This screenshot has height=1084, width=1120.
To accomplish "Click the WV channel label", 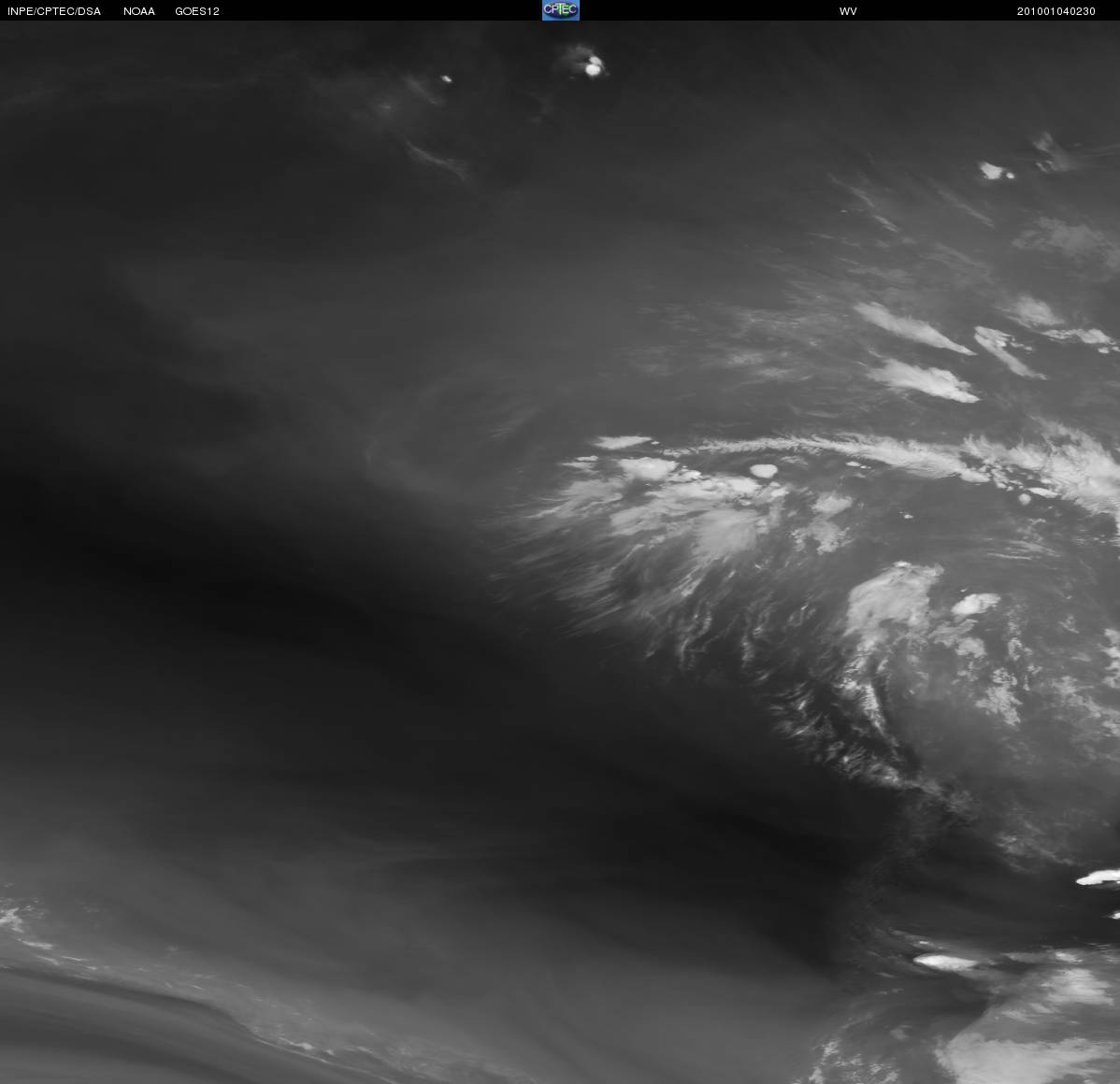I will pyautogui.click(x=848, y=11).
